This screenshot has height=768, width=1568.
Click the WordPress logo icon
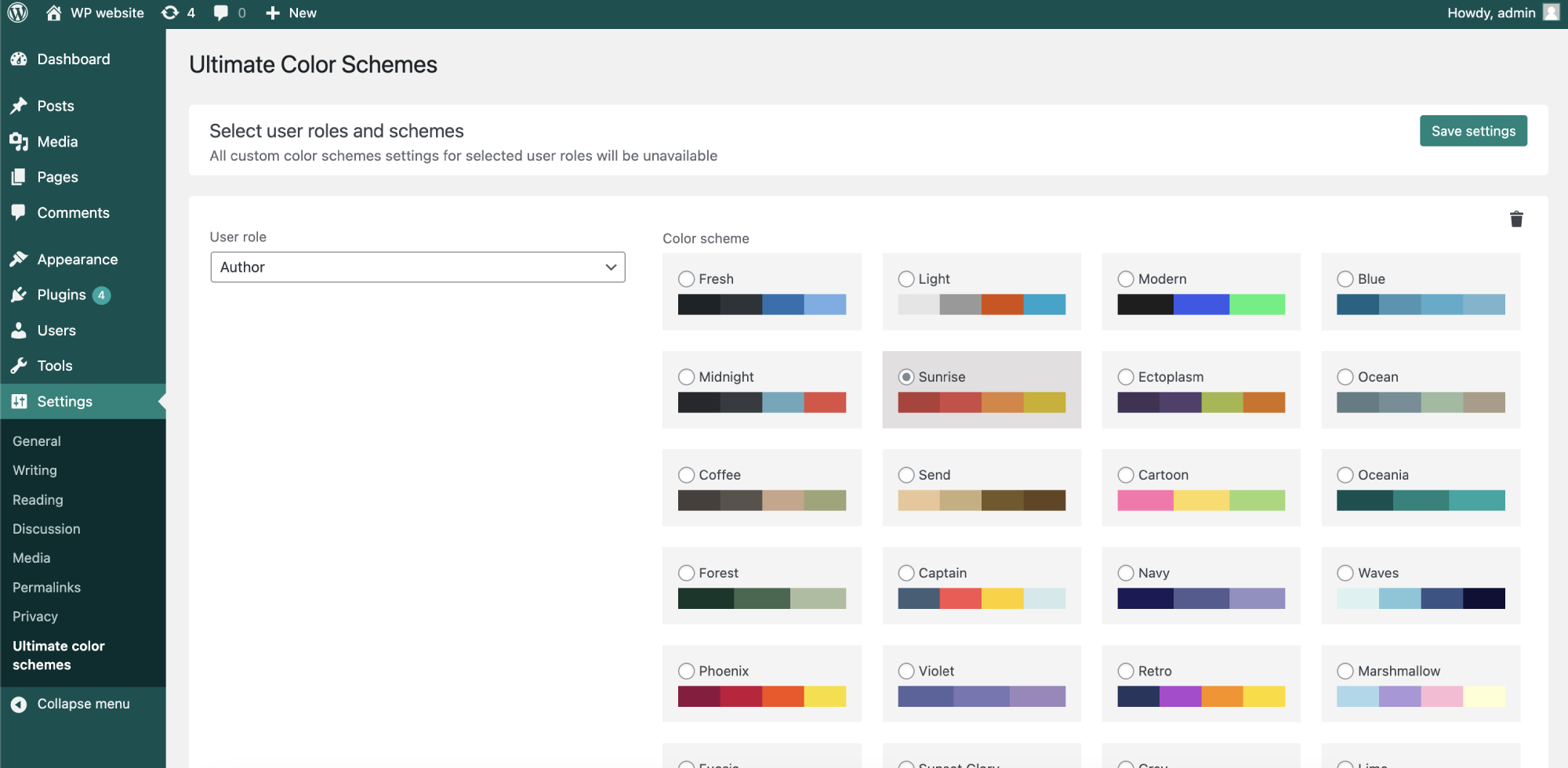click(18, 13)
